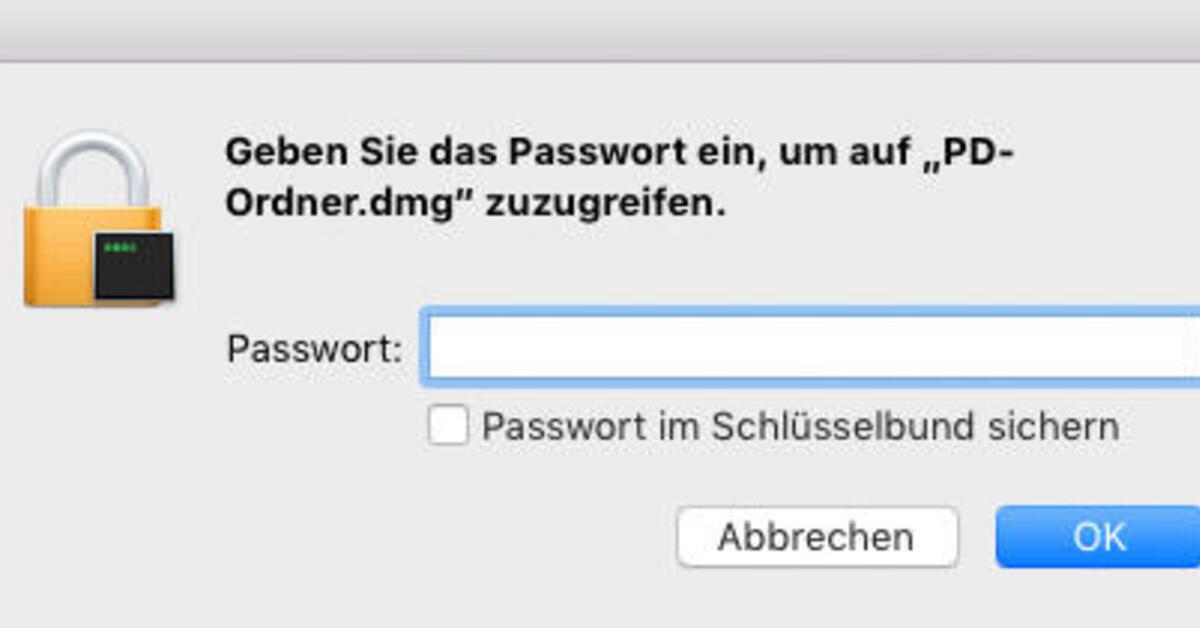Click the middle of the empty Passwort text box

pos(810,348)
